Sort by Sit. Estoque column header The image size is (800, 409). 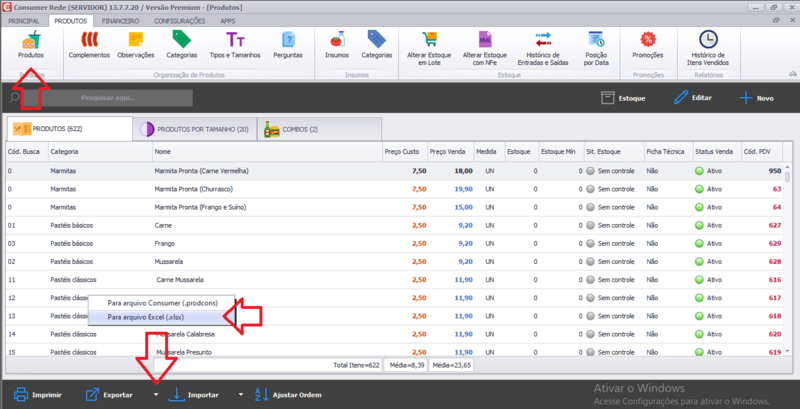(614, 151)
